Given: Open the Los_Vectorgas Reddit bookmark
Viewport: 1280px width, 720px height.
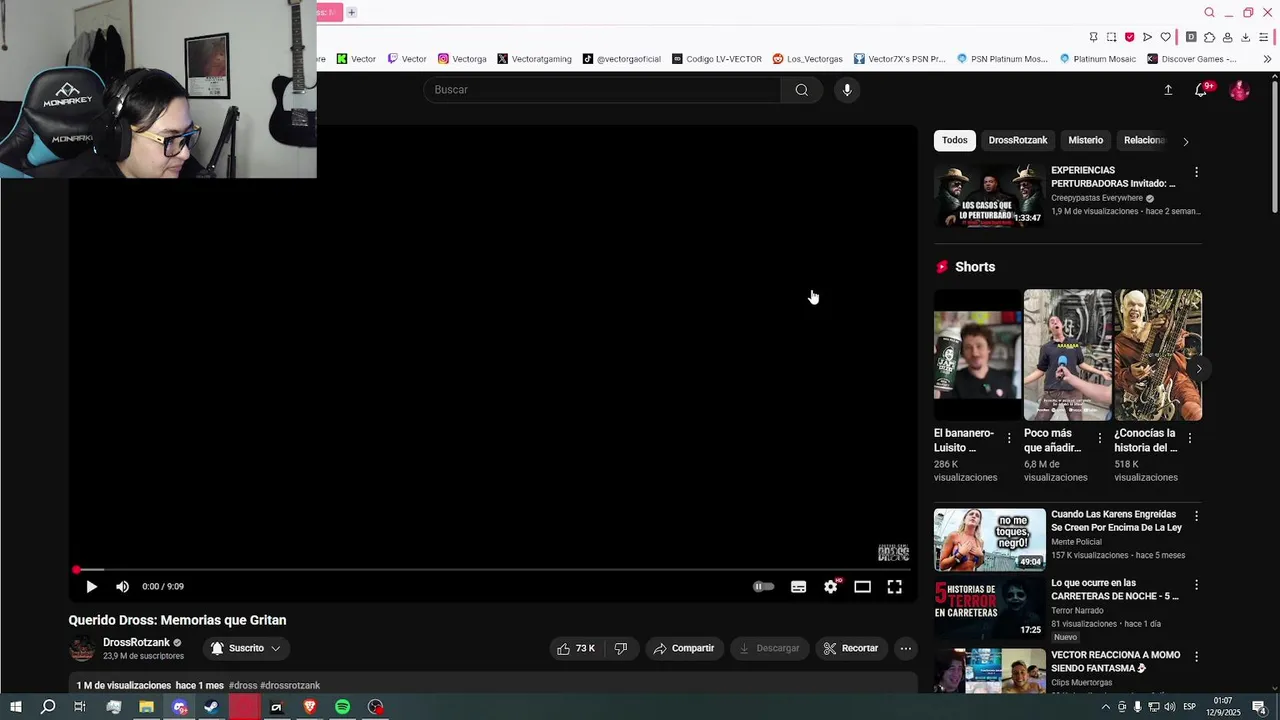Looking at the screenshot, I should [x=807, y=59].
